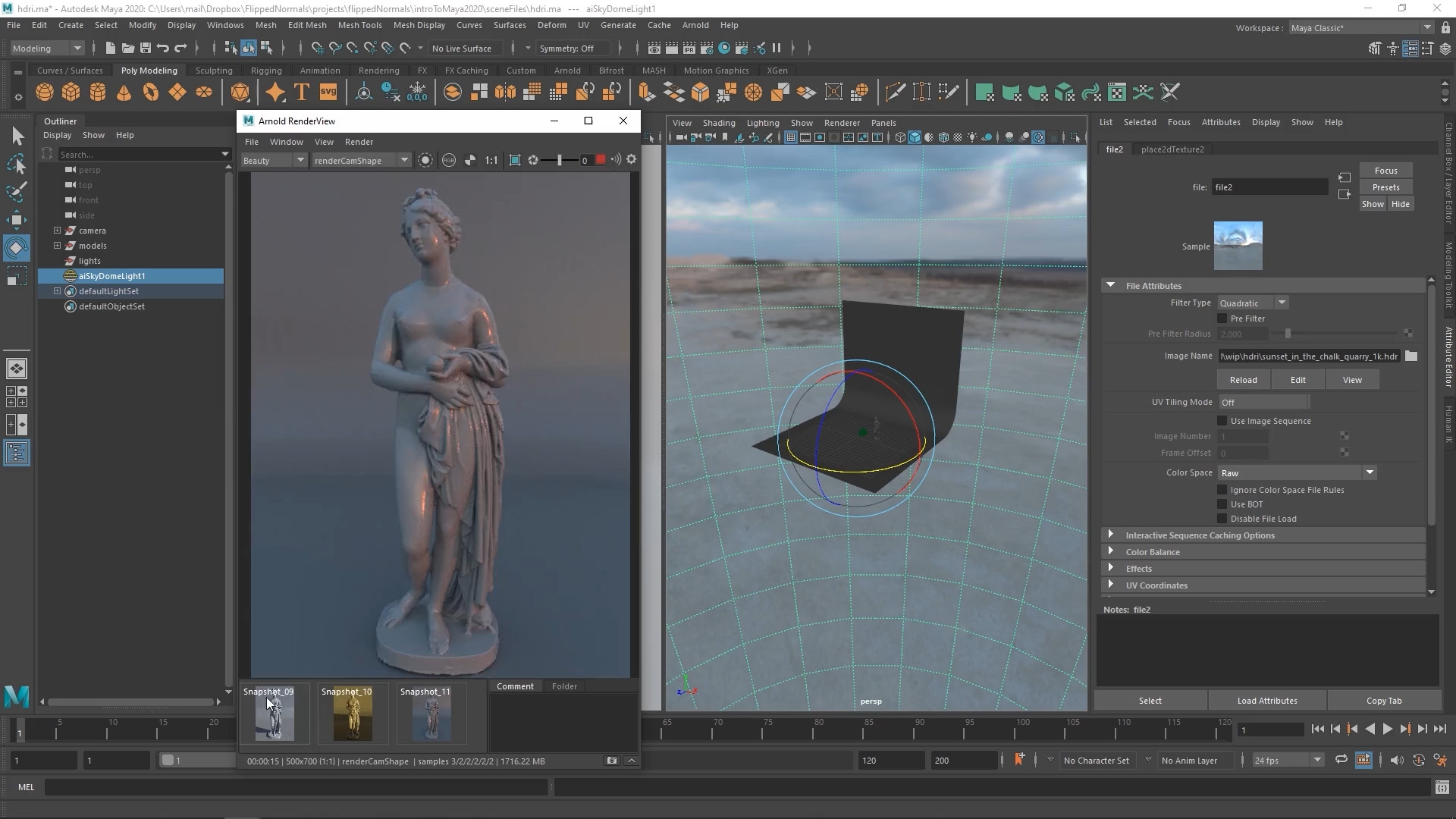Expand the camera node in Outliner
The width and height of the screenshot is (1456, 819).
click(x=57, y=231)
